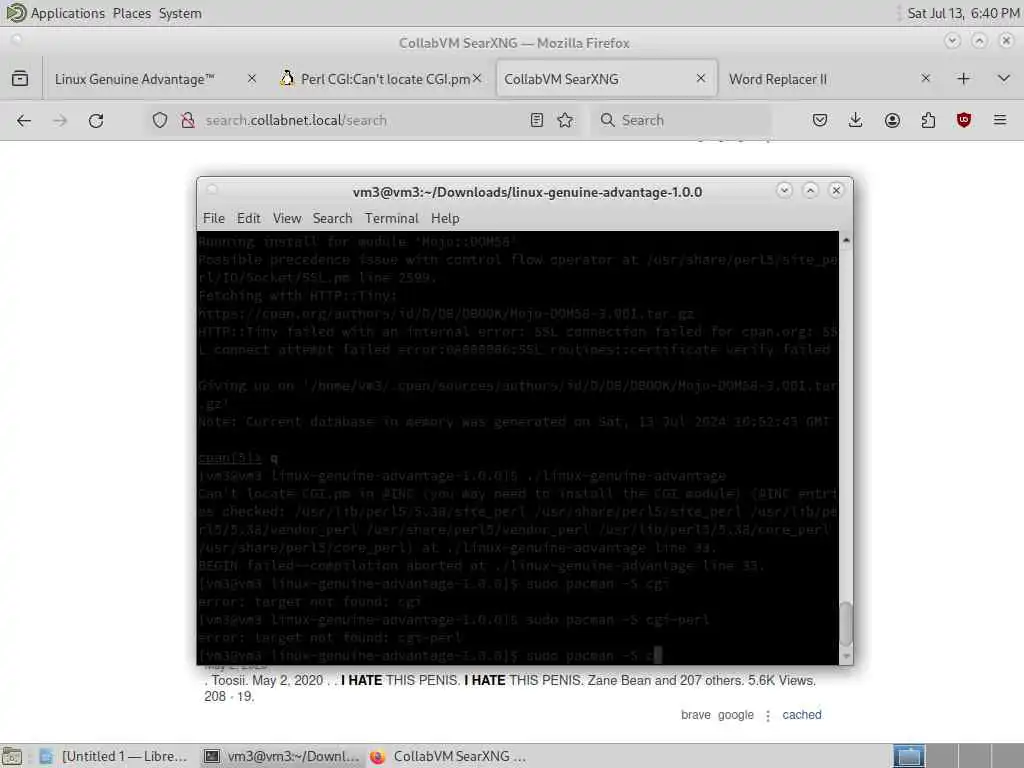Open the terminal Help menu
The height and width of the screenshot is (768, 1024).
(x=445, y=218)
